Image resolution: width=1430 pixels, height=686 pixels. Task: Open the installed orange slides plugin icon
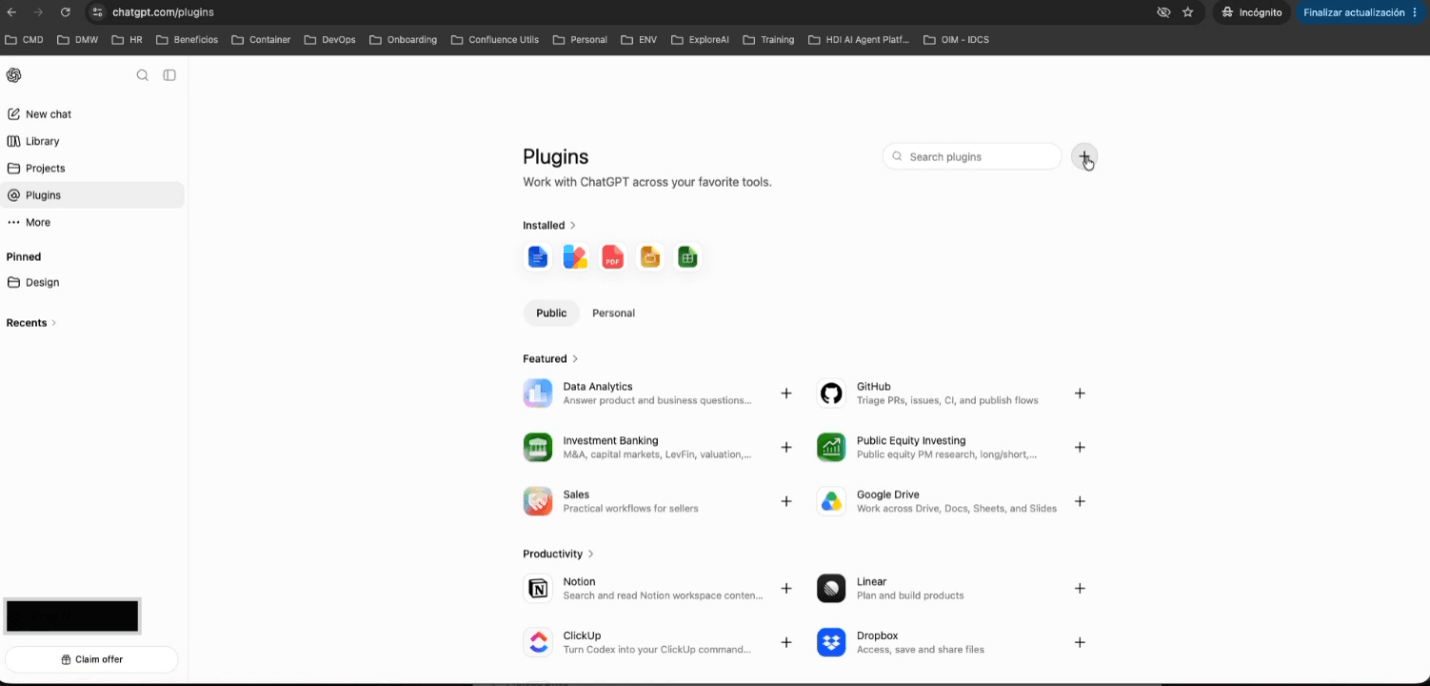click(650, 257)
